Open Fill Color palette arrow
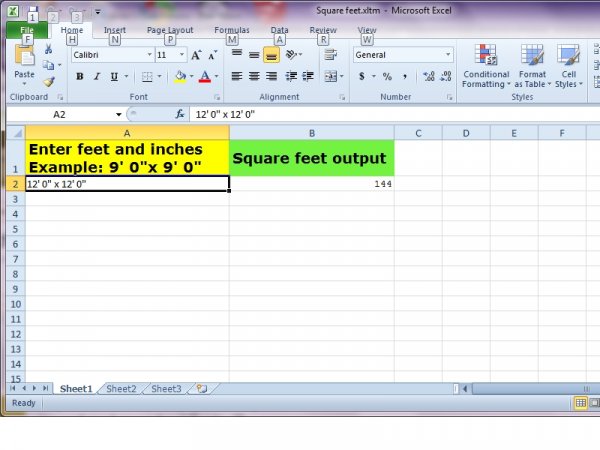Image resolution: width=600 pixels, height=450 pixels. point(191,77)
